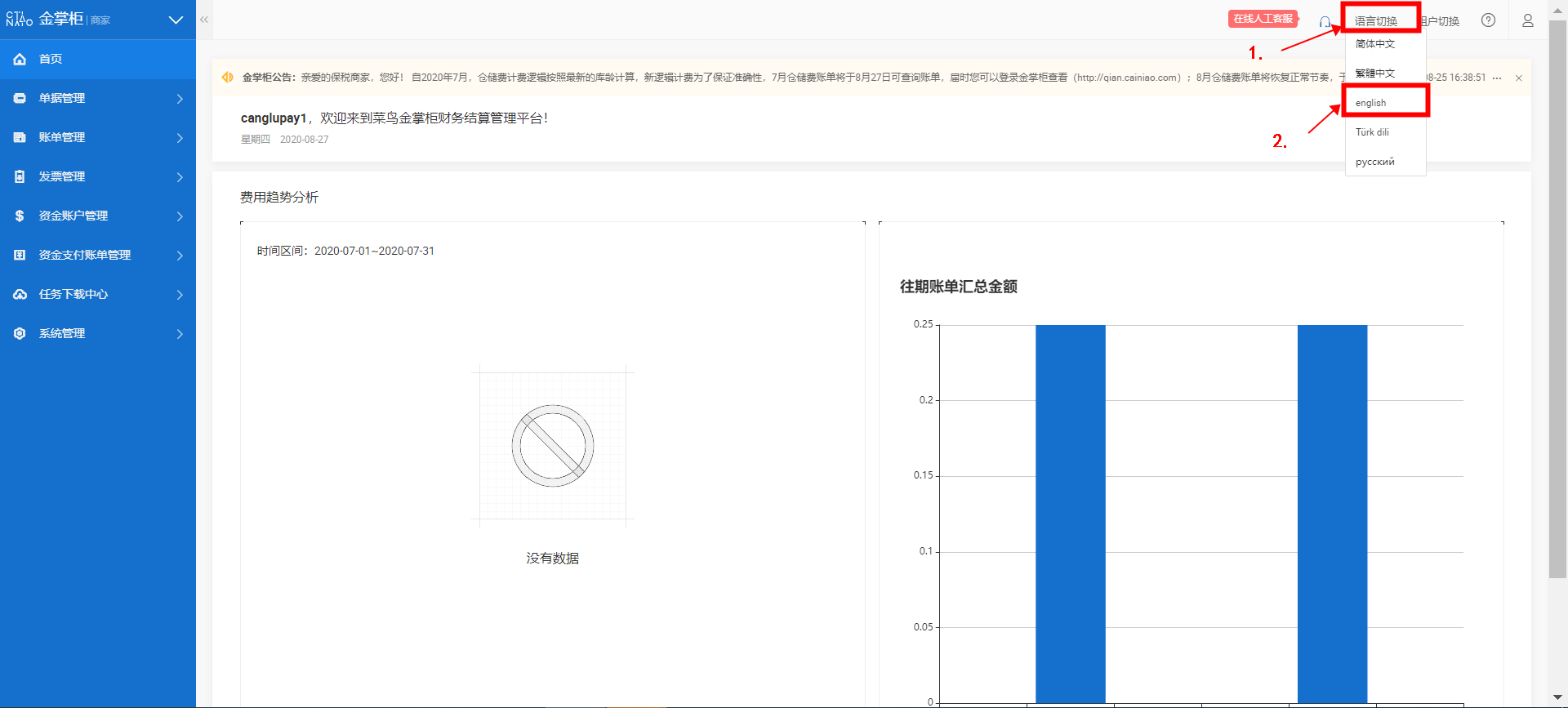
Task: Click the 账单管理 sidebar icon
Action: click(x=20, y=137)
